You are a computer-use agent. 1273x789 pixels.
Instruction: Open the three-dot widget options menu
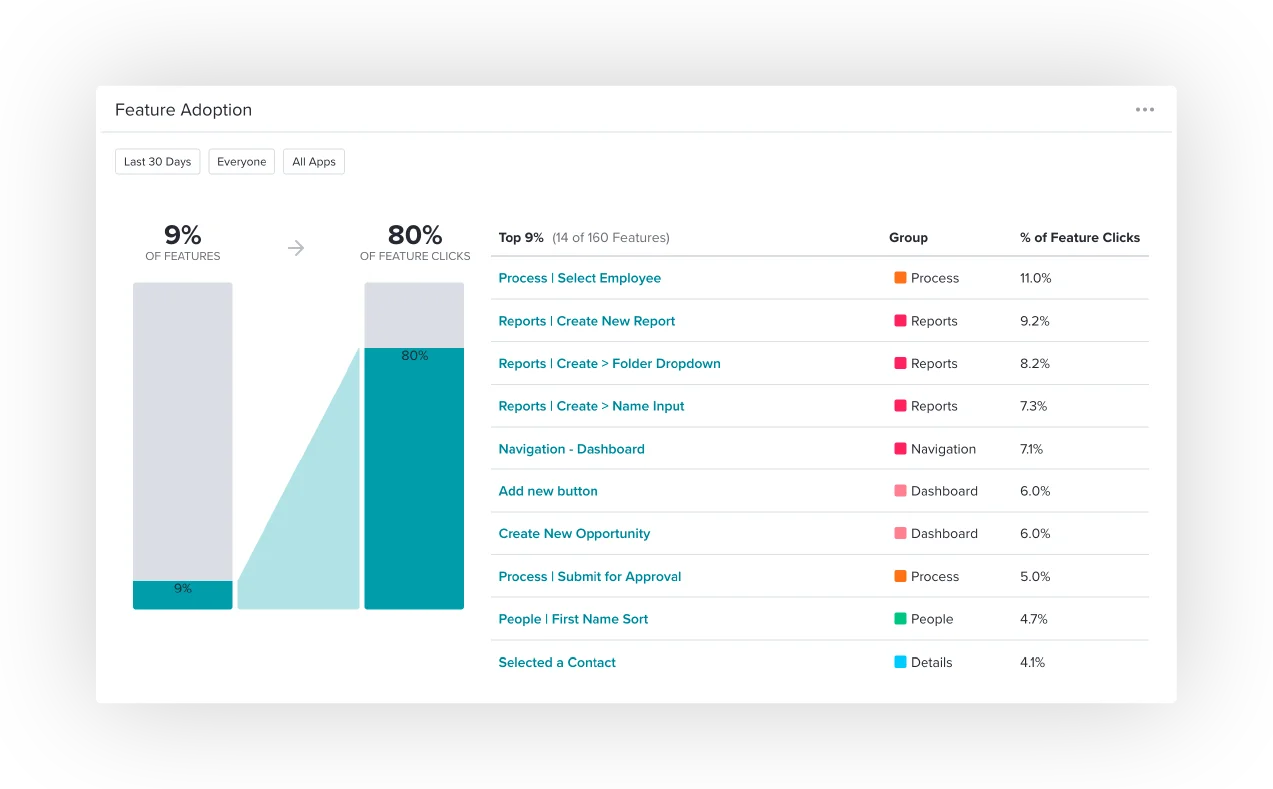coord(1144,110)
